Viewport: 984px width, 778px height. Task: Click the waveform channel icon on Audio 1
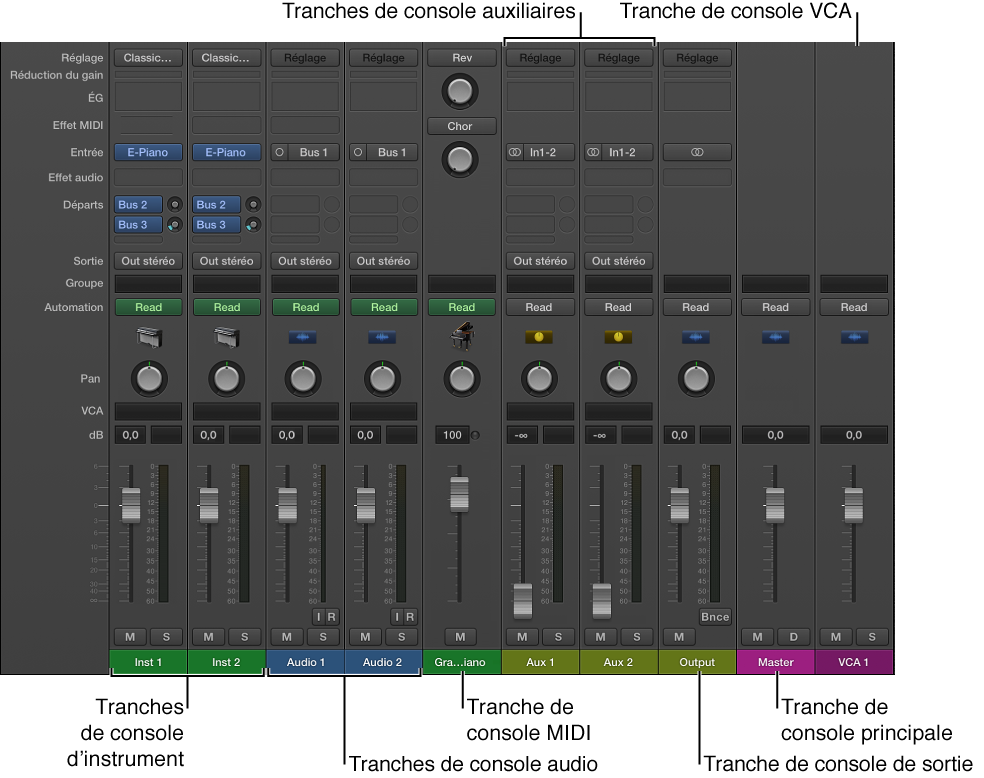[305, 337]
